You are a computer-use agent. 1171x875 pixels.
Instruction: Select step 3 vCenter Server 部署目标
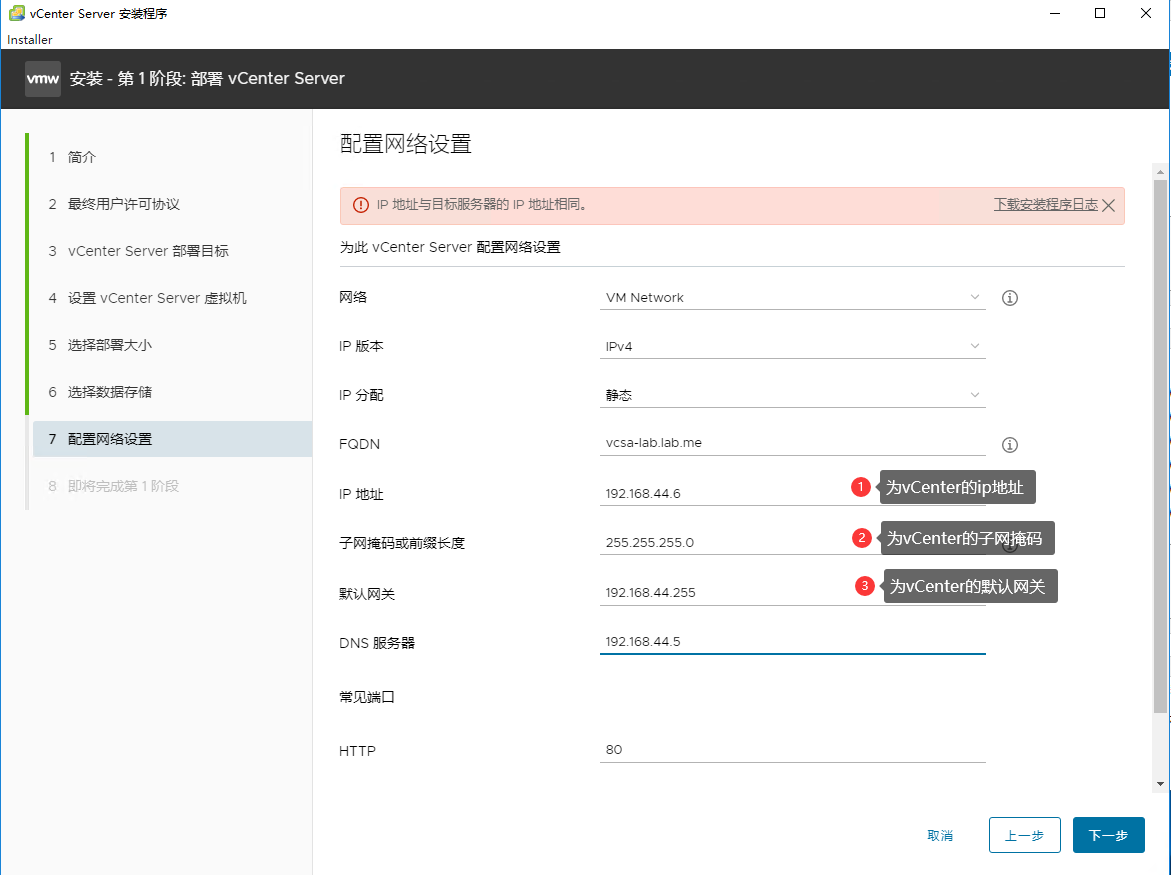(148, 251)
